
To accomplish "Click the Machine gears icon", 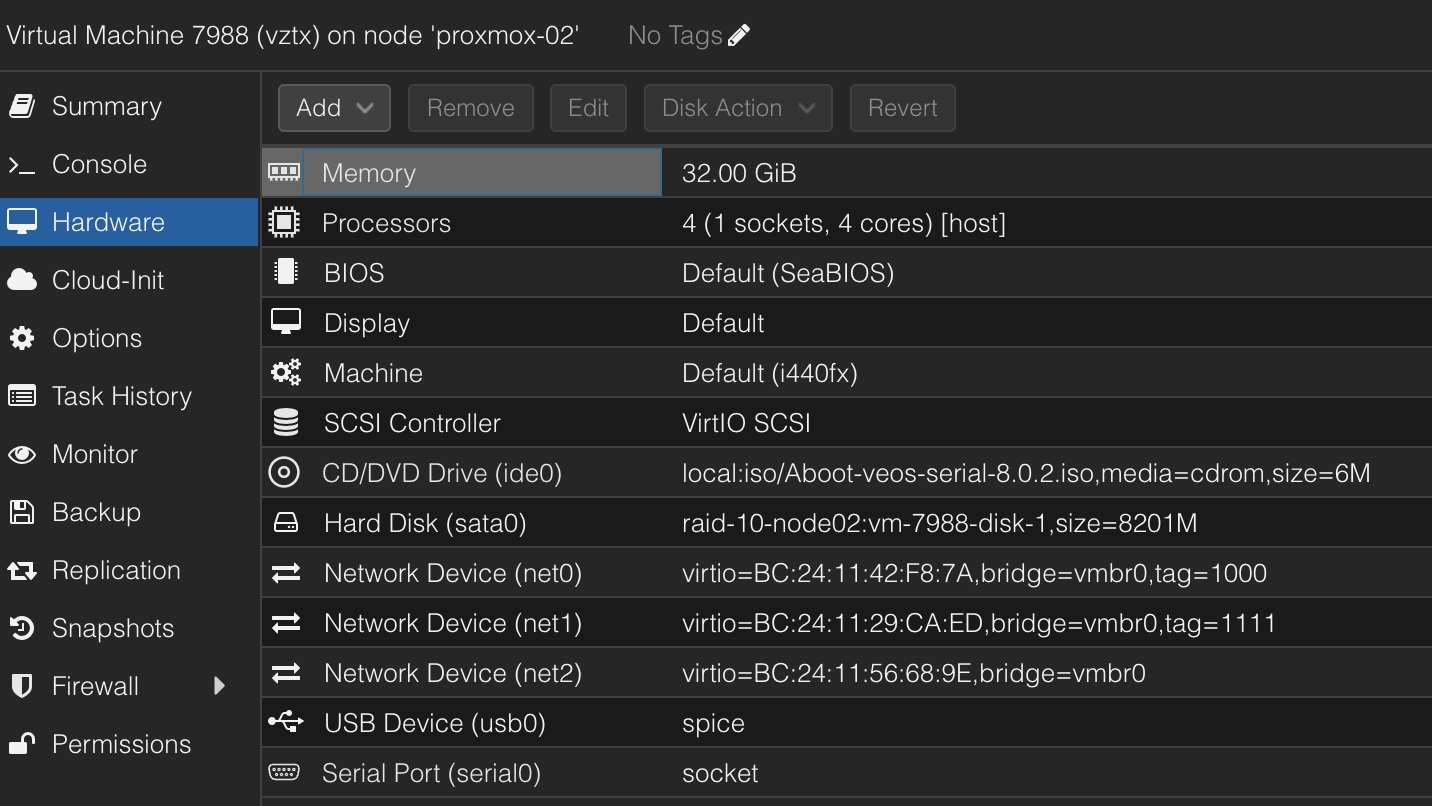I will tap(285, 372).
